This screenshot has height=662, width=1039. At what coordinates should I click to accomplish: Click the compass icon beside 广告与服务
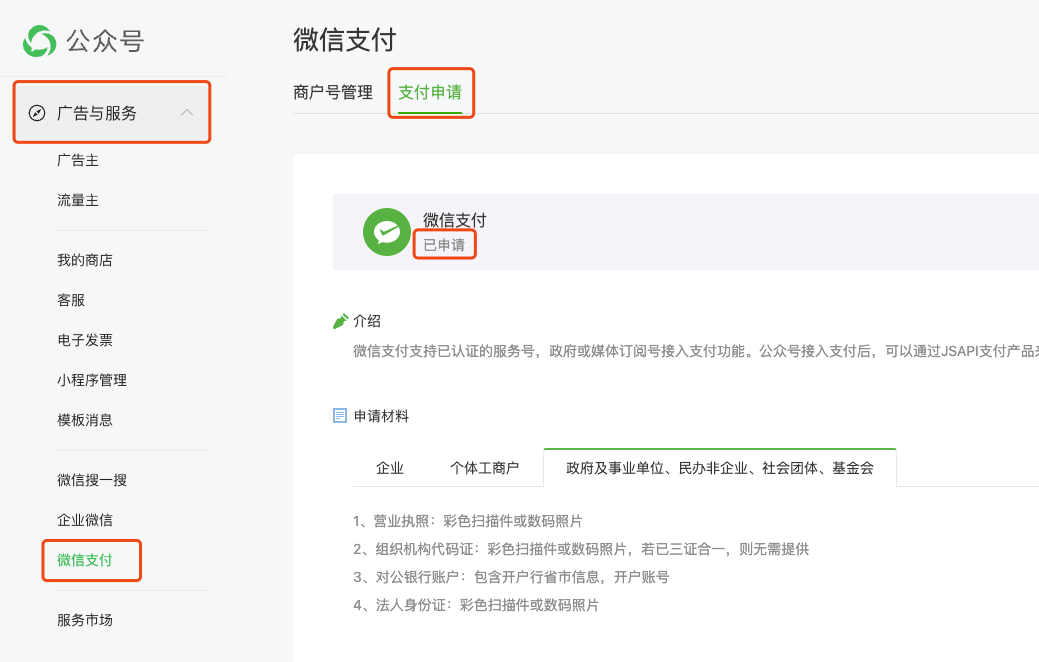pyautogui.click(x=37, y=113)
